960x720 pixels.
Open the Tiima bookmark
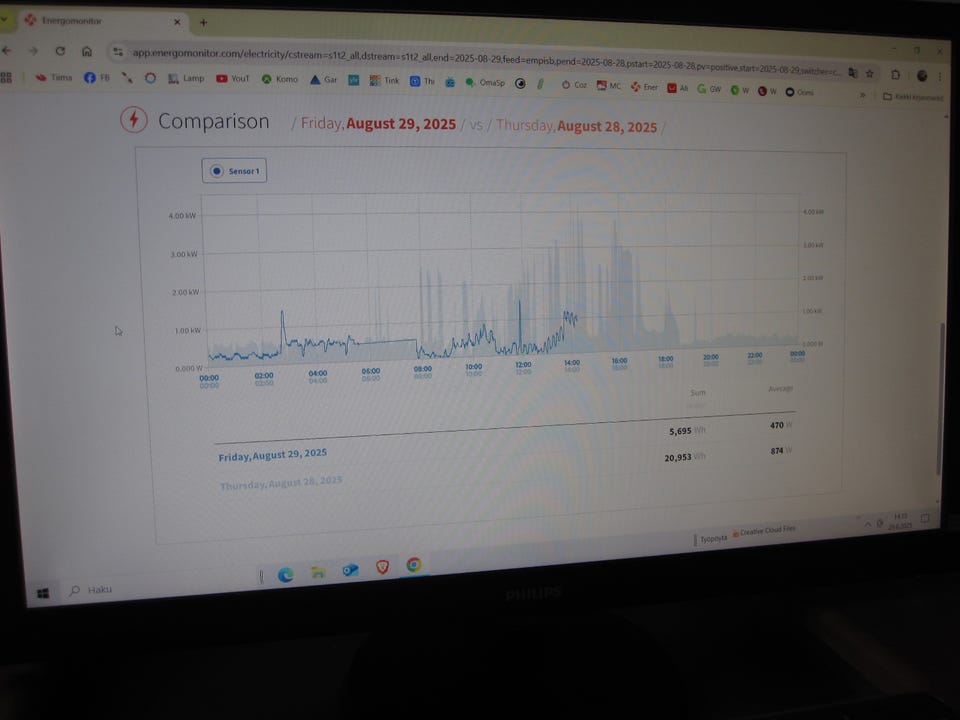[54, 77]
